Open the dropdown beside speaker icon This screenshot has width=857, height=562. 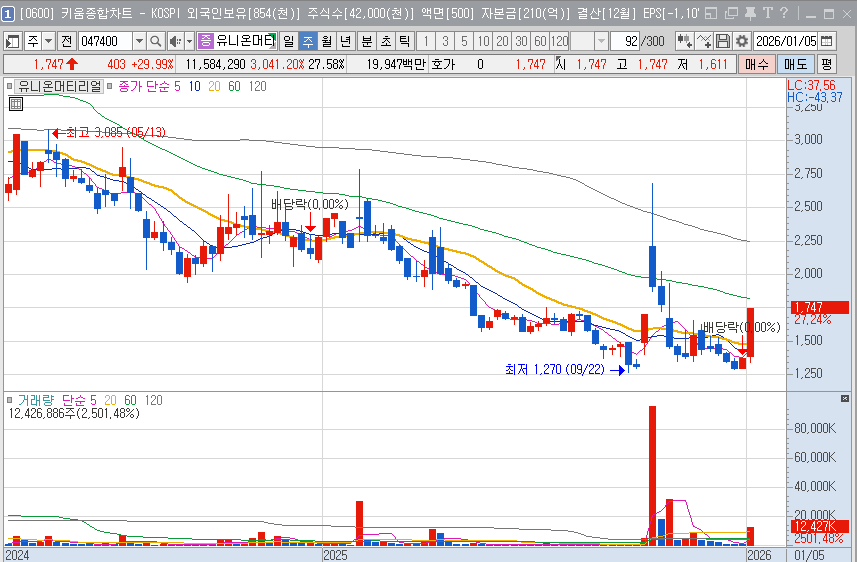tap(190, 41)
